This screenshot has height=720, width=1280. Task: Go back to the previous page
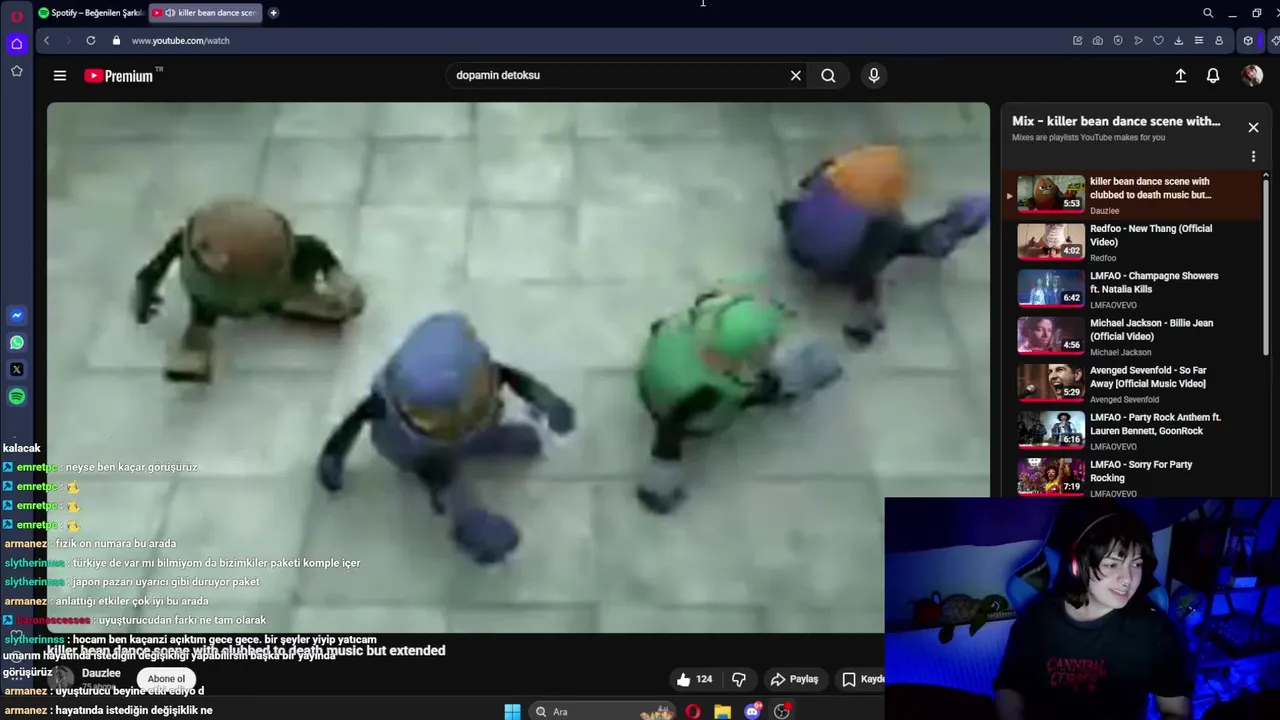click(46, 40)
